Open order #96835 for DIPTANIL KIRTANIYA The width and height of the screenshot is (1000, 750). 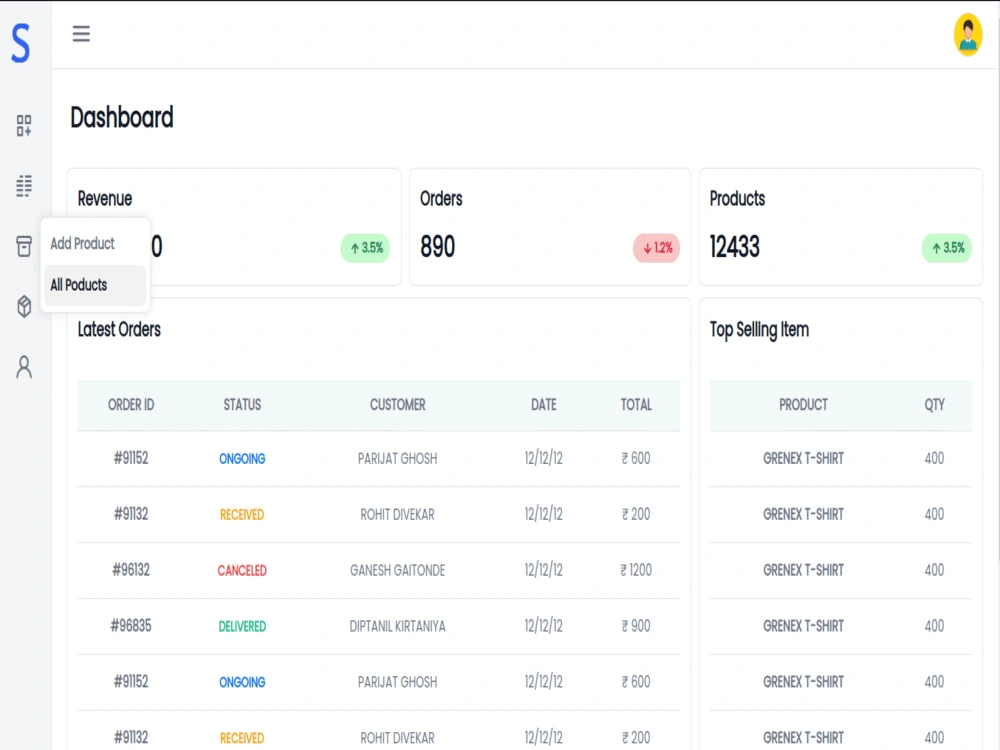[x=131, y=626]
